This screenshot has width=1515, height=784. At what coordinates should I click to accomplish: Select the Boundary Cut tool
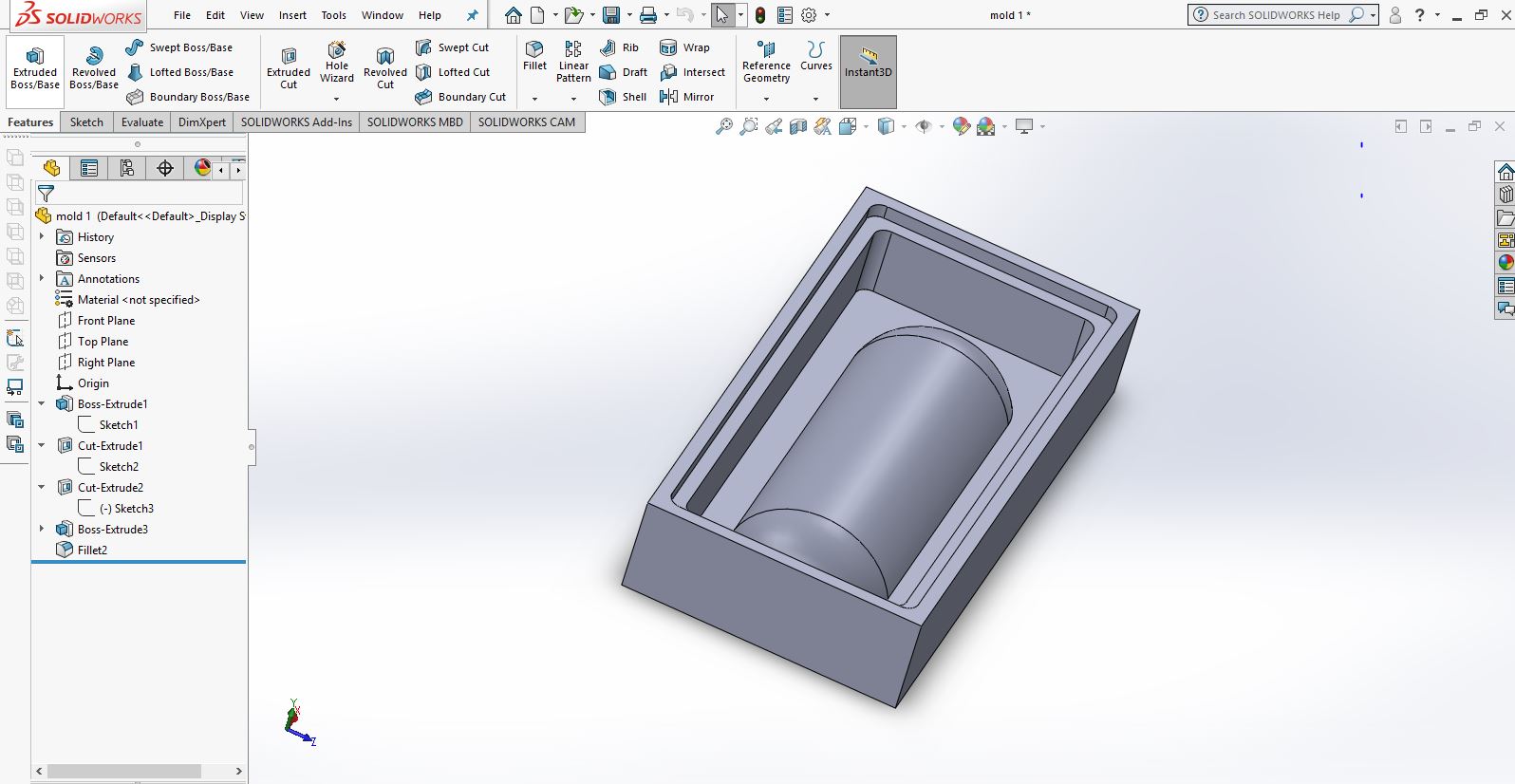tap(460, 97)
